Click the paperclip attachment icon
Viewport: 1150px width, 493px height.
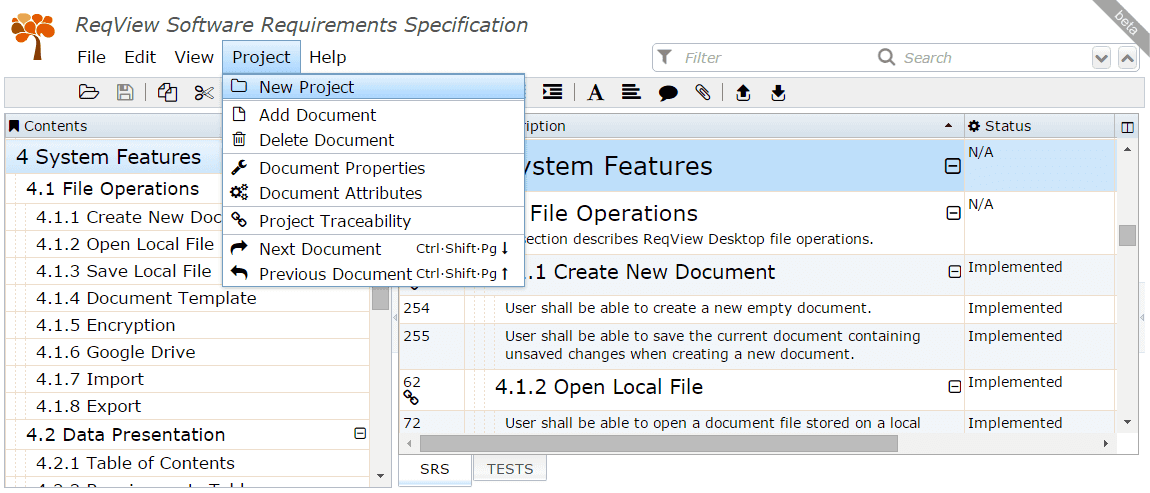point(703,93)
